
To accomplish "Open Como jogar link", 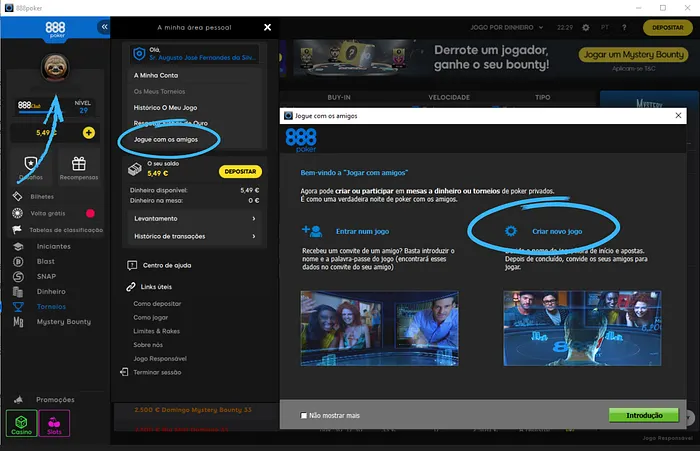I will [x=150, y=317].
